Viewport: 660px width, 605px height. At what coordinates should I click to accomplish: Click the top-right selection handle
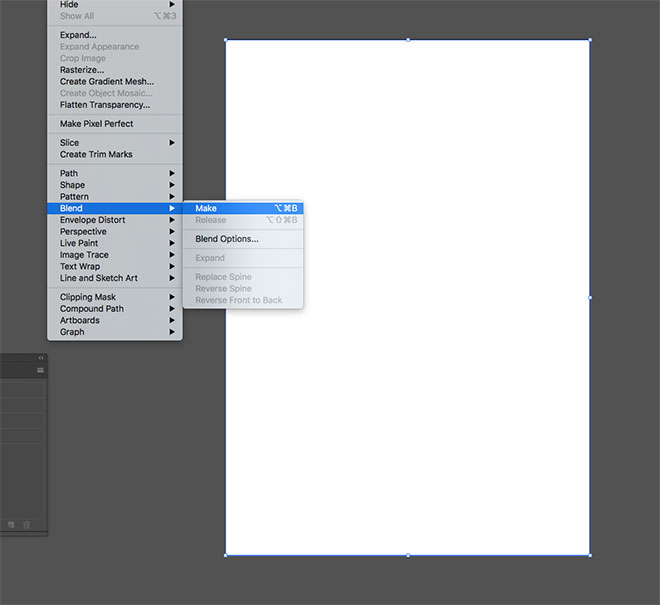tap(590, 40)
